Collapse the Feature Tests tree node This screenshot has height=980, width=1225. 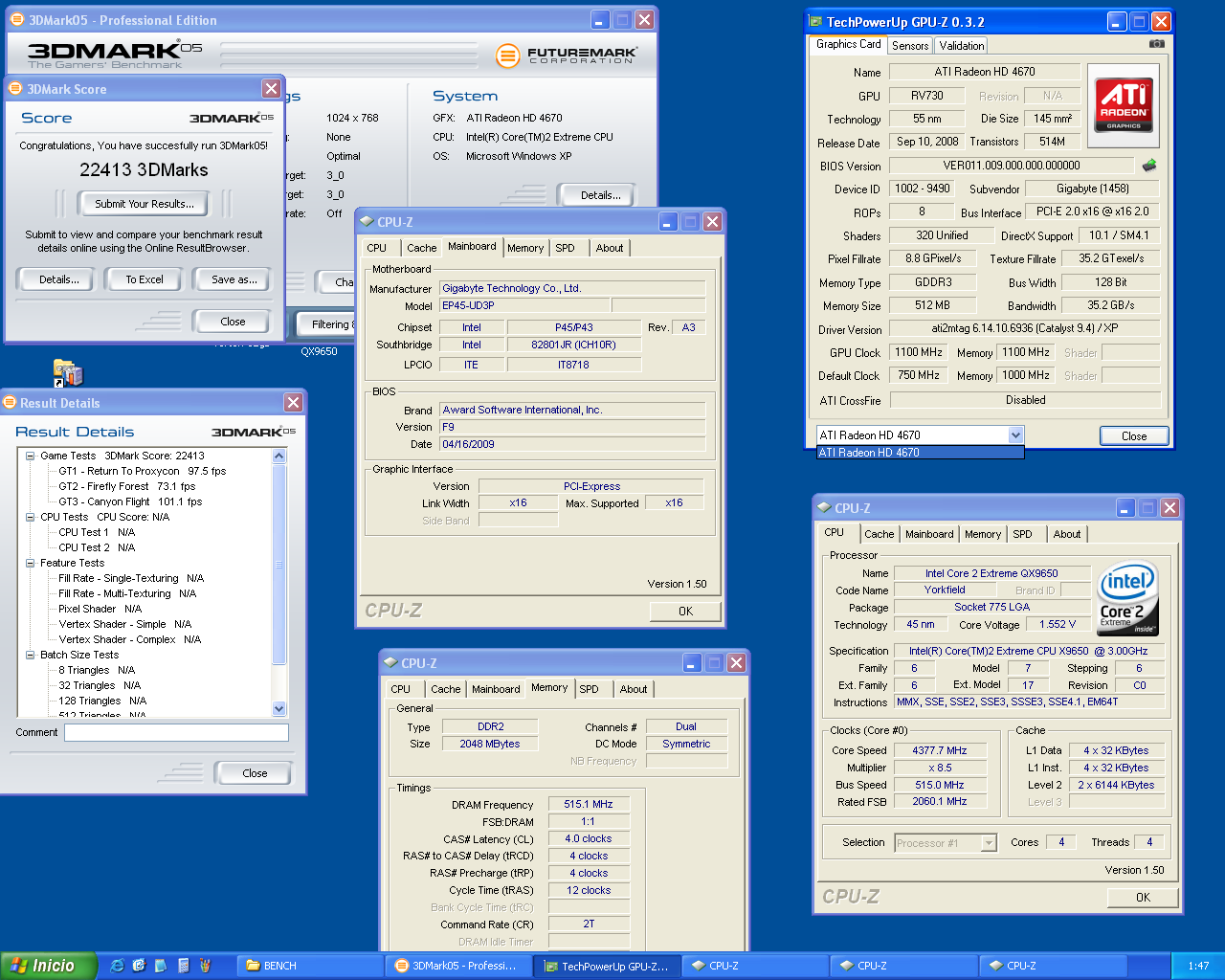31,563
